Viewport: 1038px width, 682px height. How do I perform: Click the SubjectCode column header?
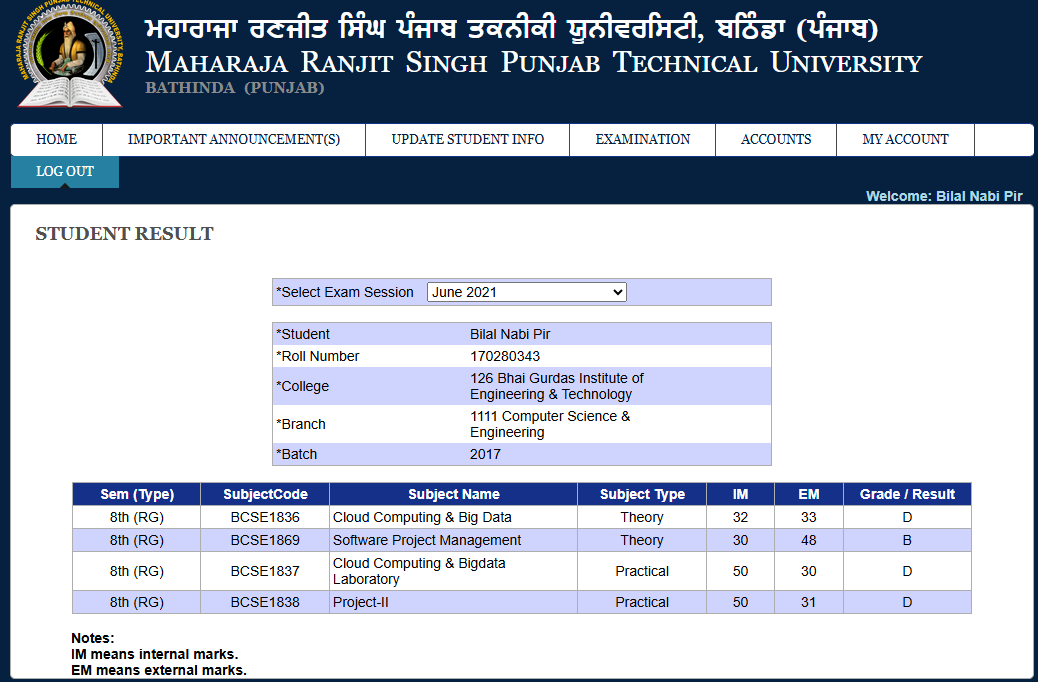point(265,494)
